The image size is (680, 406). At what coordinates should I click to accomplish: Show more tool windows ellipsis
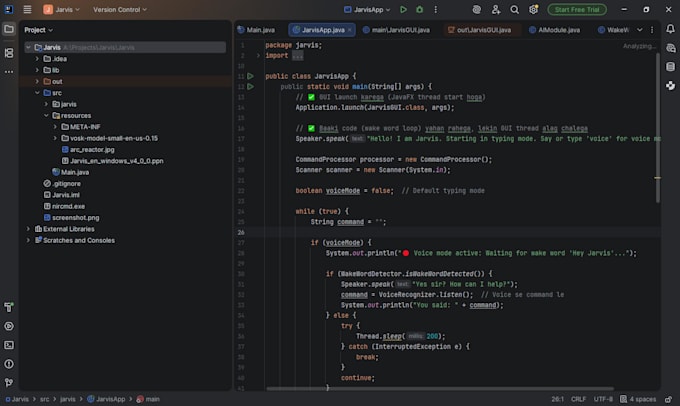[x=9, y=72]
